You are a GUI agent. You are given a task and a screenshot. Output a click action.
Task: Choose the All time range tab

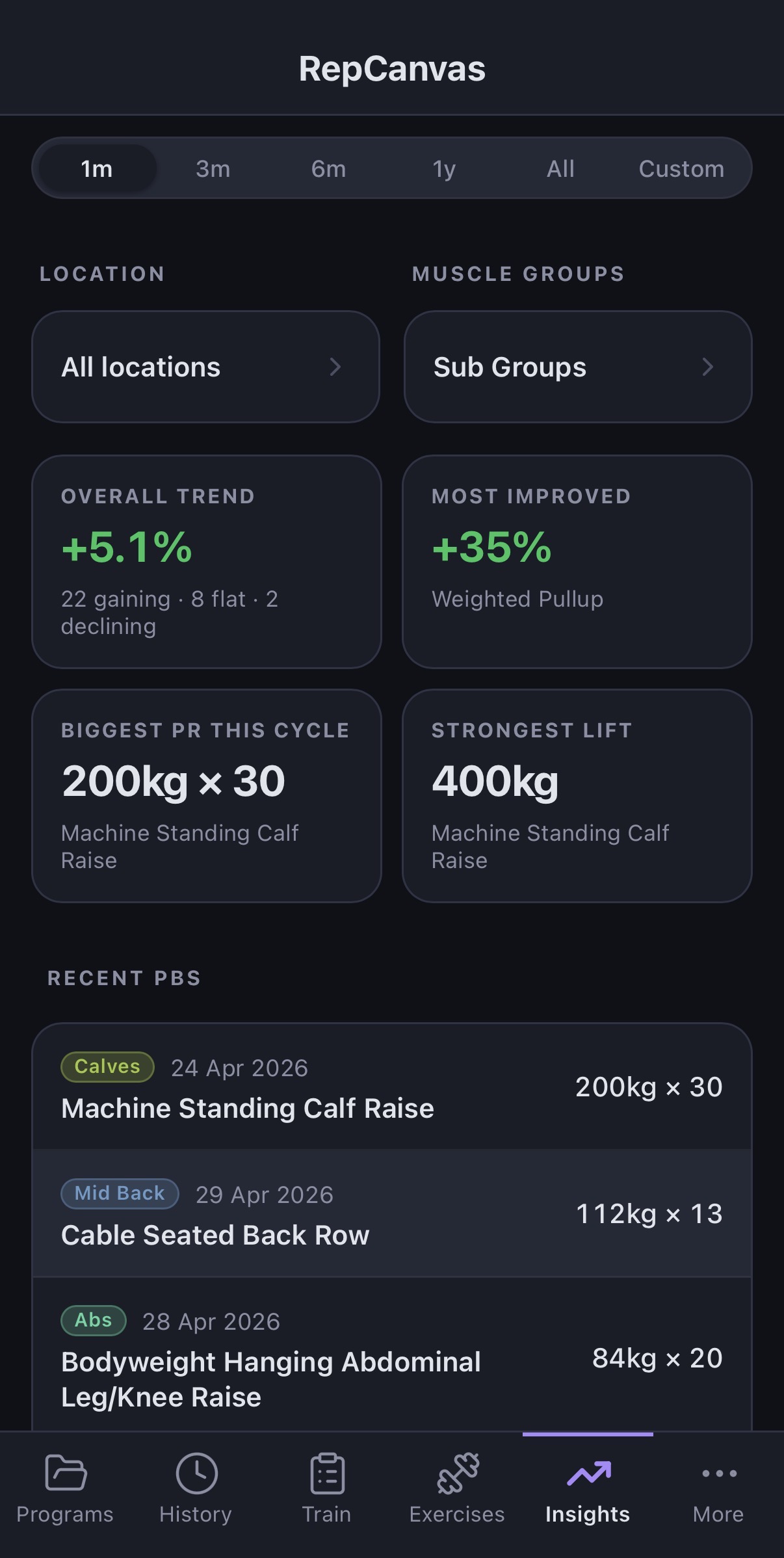[560, 168]
